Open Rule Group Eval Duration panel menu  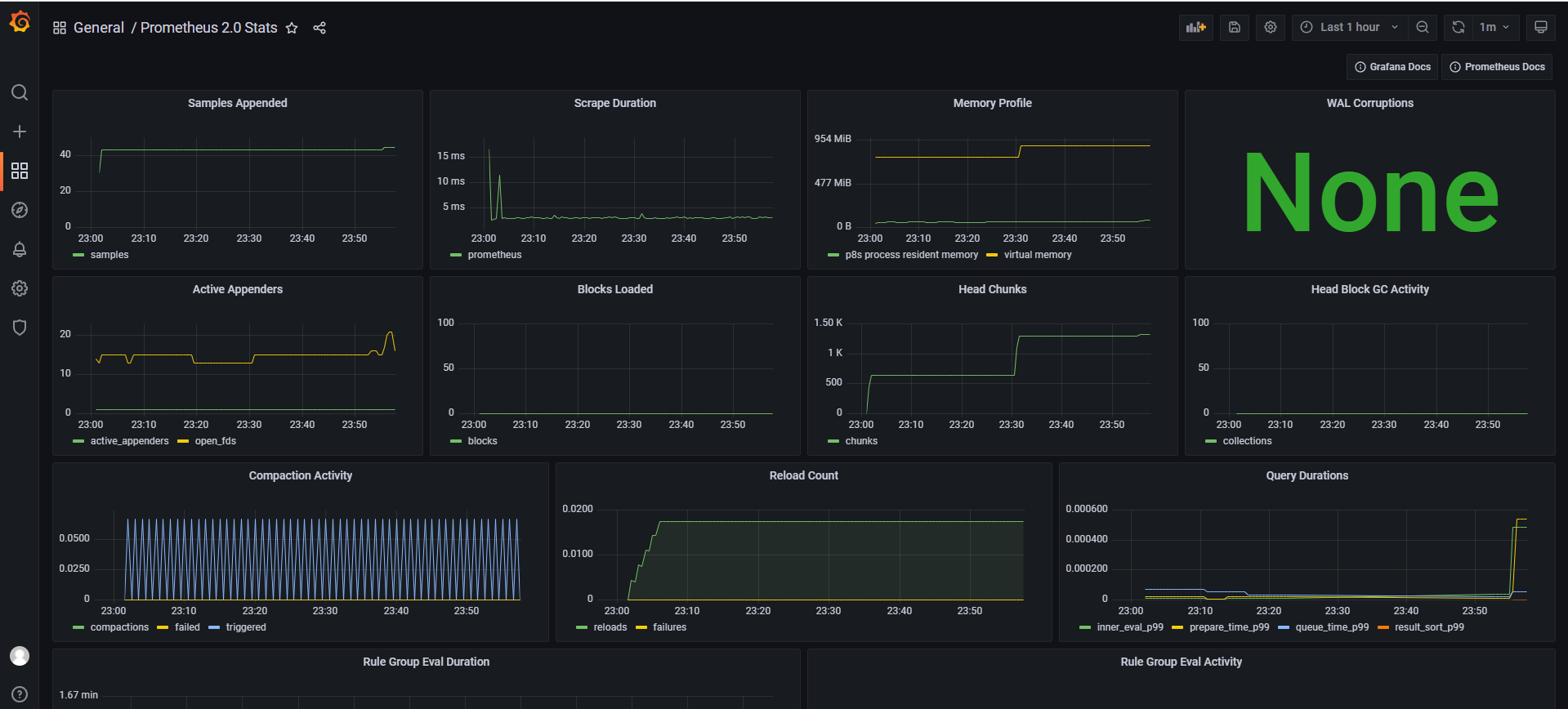tap(427, 662)
